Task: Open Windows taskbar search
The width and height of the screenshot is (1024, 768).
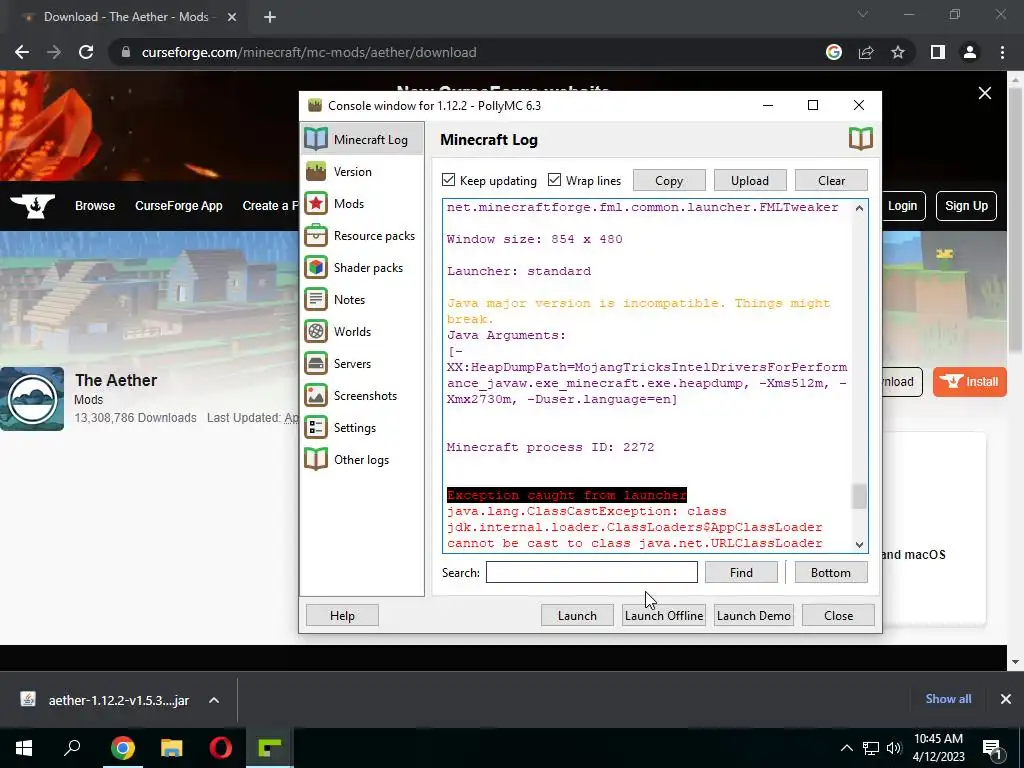Action: click(72, 748)
